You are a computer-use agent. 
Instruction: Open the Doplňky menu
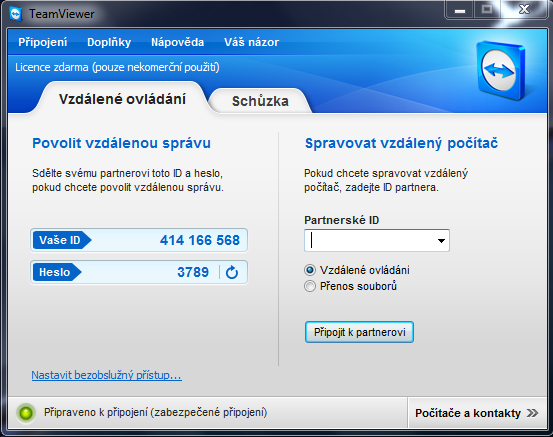click(109, 42)
